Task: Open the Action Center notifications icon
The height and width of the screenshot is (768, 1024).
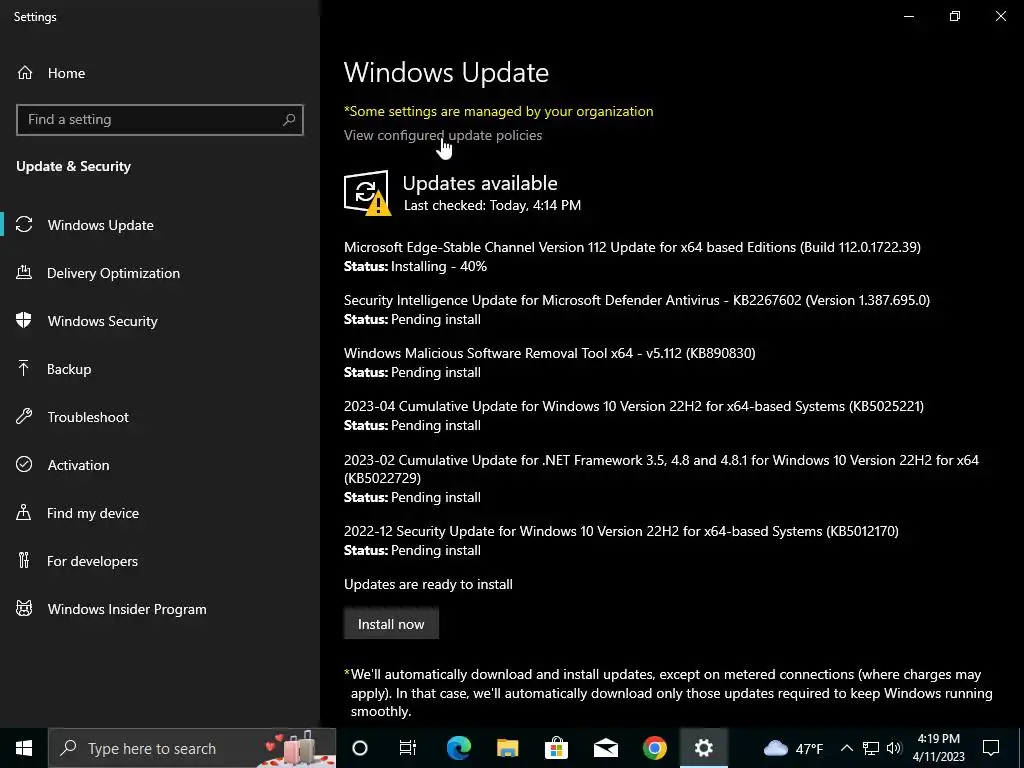Action: coord(991,748)
